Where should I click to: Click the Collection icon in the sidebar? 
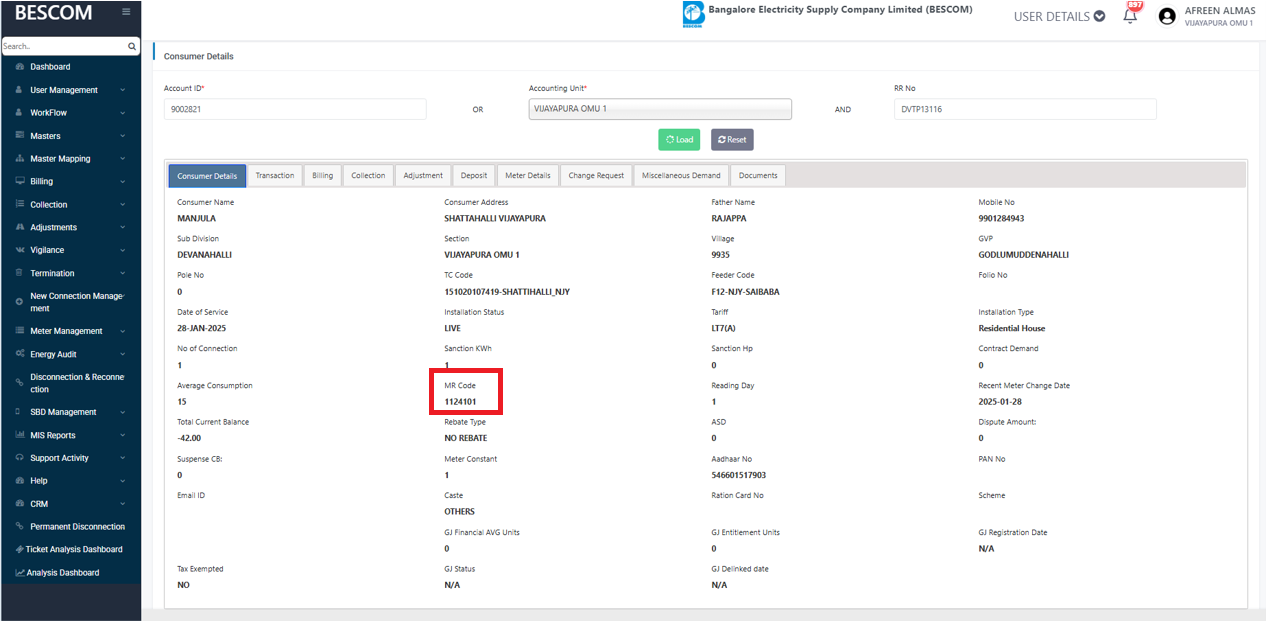pos(20,205)
